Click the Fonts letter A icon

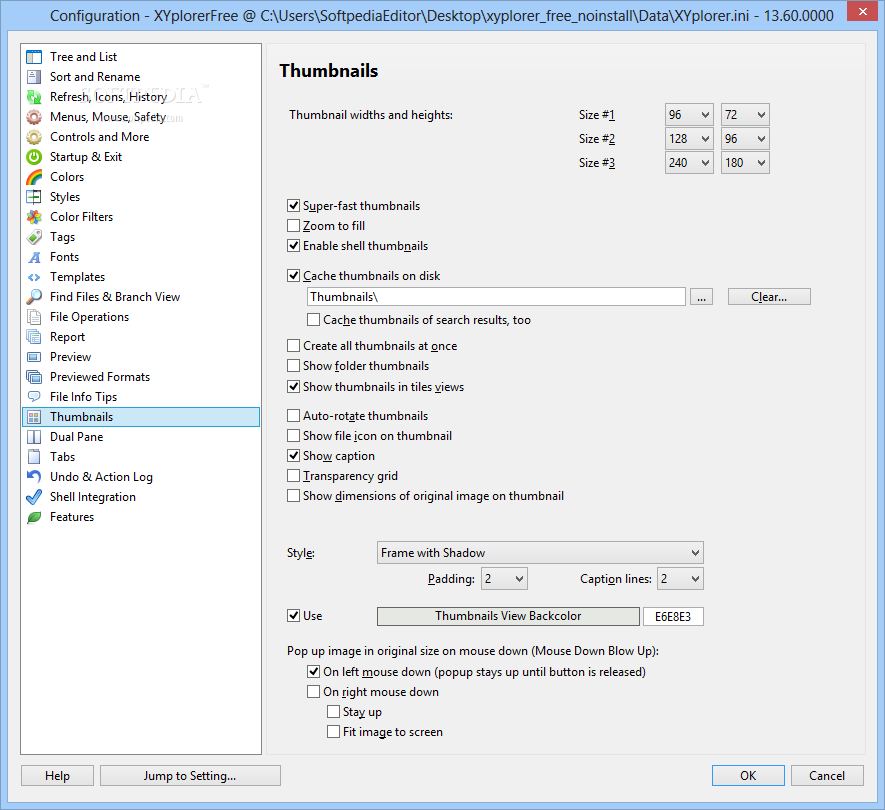click(34, 257)
